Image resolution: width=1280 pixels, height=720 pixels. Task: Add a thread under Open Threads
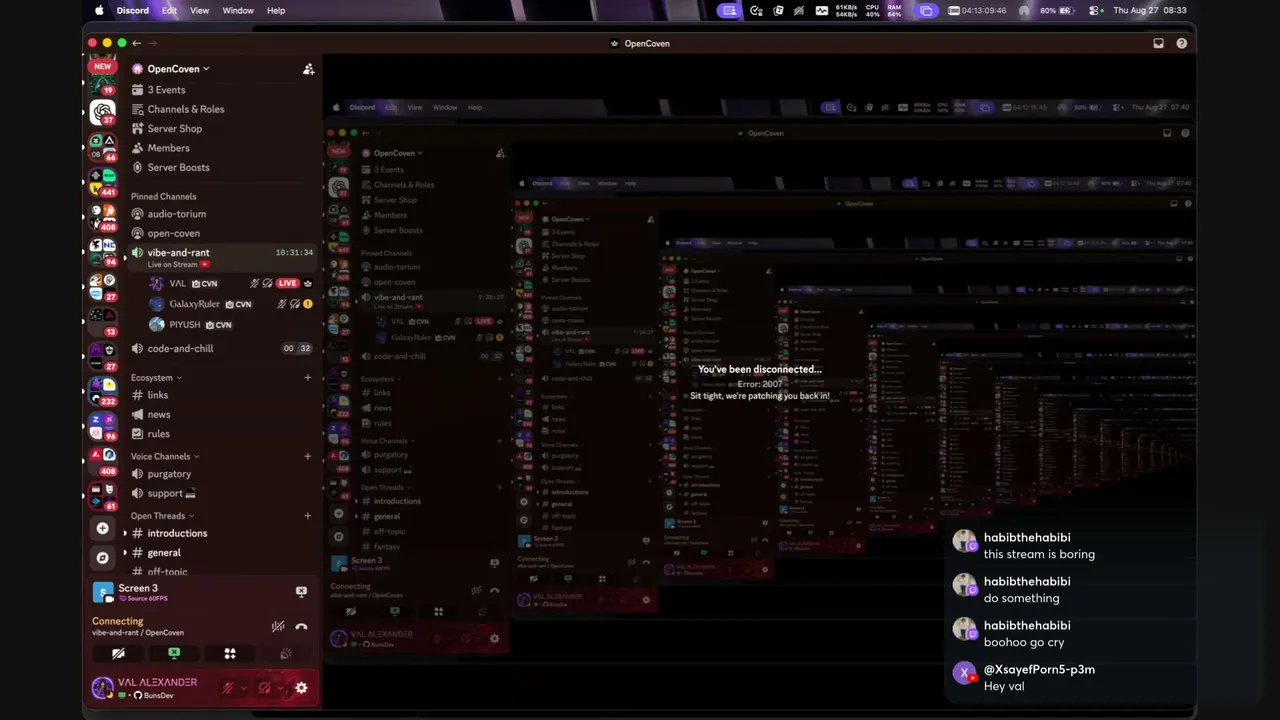308,516
